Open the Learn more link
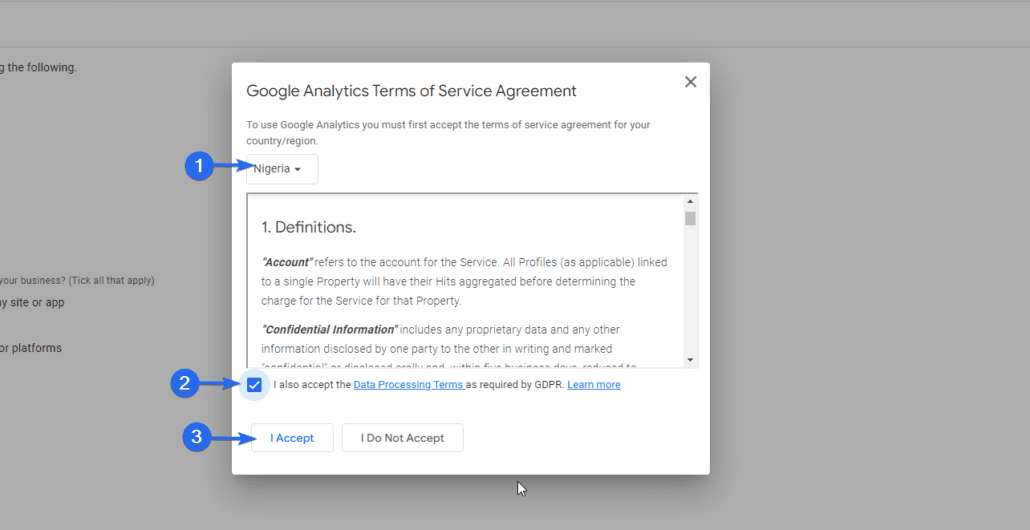Image resolution: width=1030 pixels, height=530 pixels. point(594,385)
